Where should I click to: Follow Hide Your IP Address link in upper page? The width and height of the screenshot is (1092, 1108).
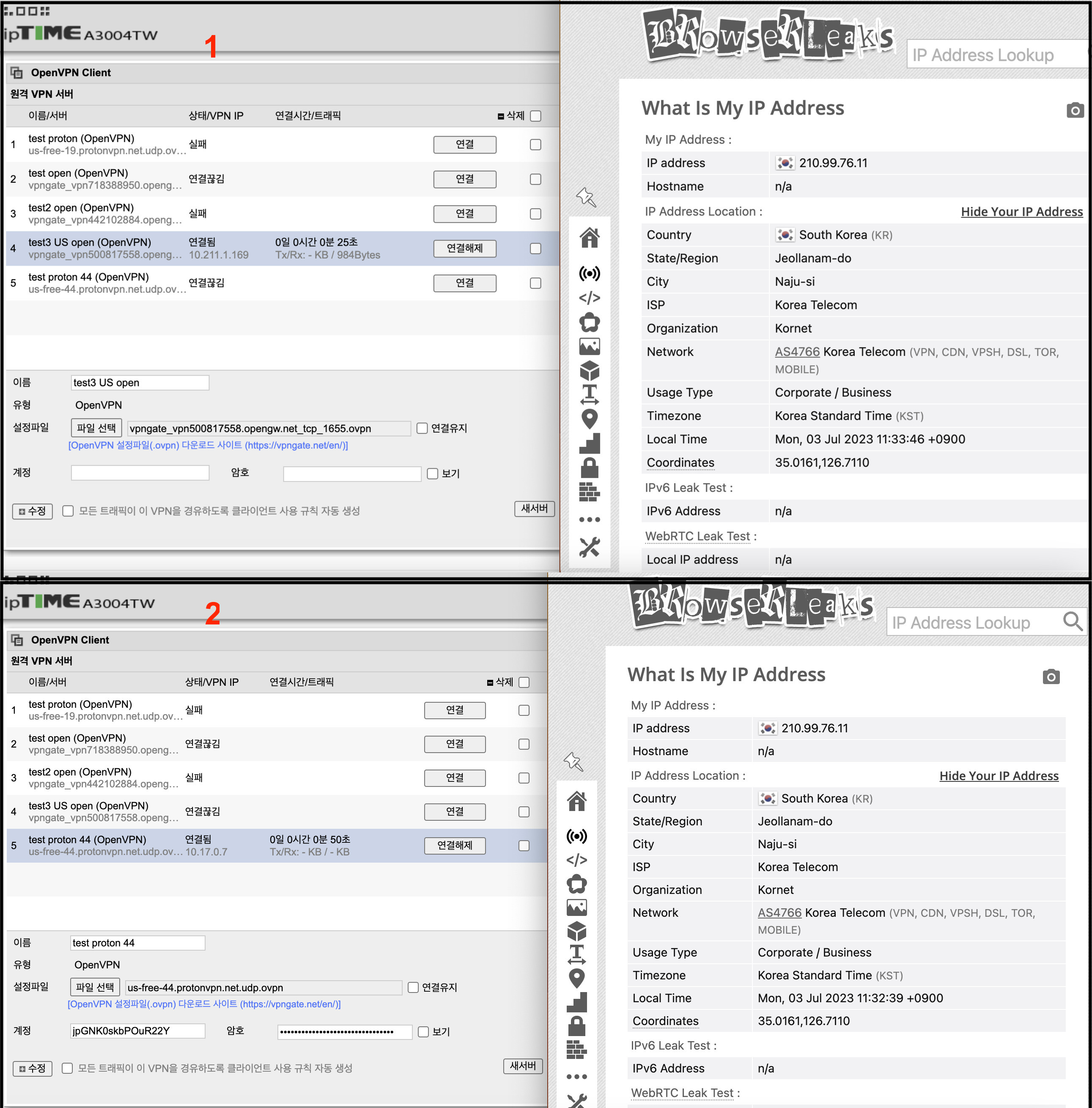[x=1021, y=212]
